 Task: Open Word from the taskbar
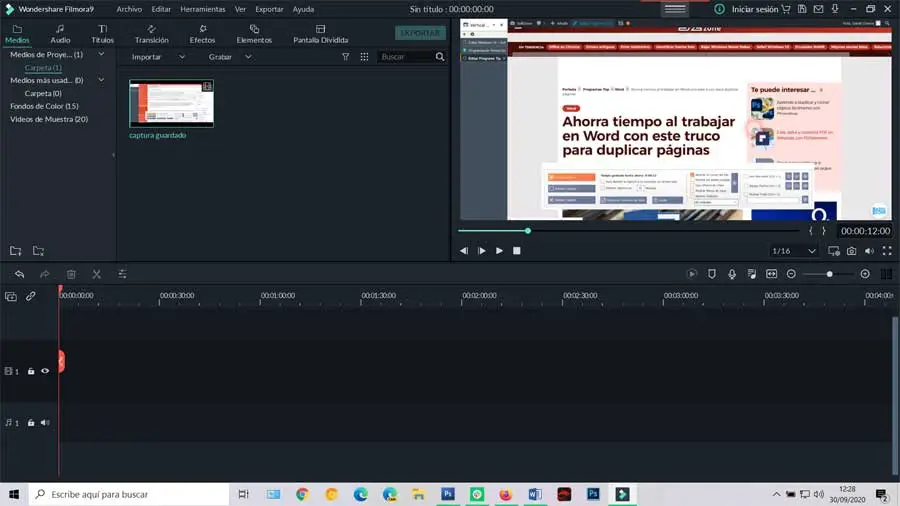pyautogui.click(x=535, y=494)
